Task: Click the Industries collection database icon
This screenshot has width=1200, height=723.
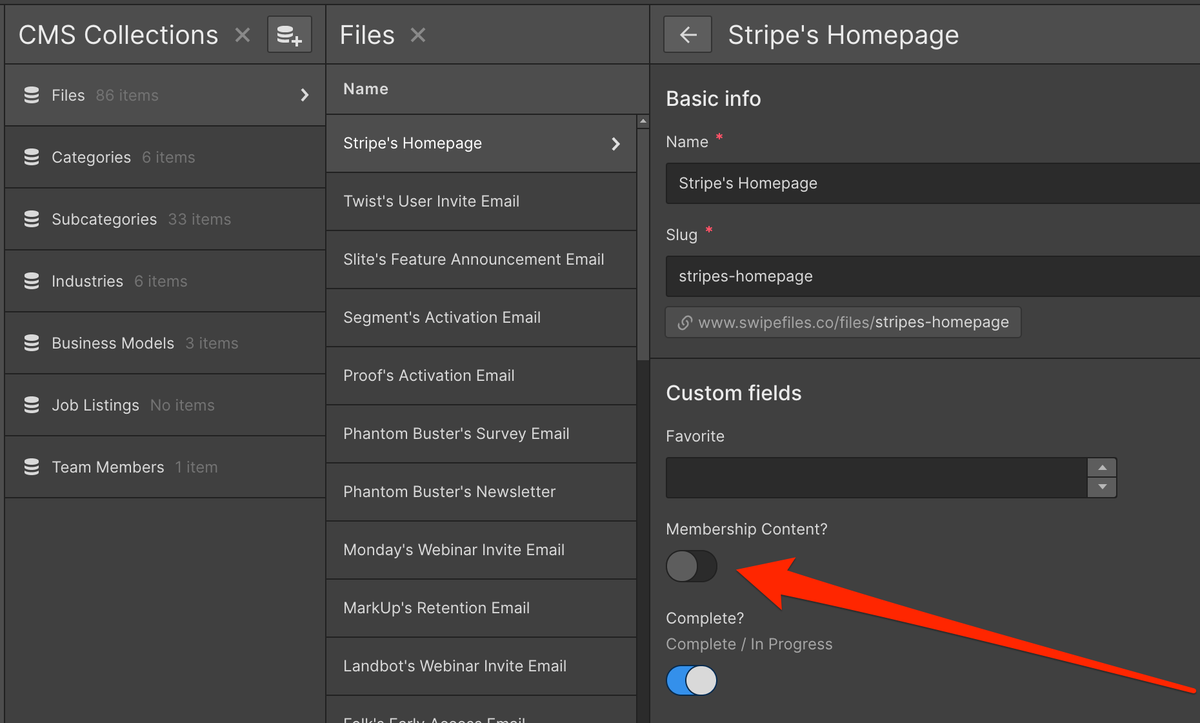Action: point(32,282)
